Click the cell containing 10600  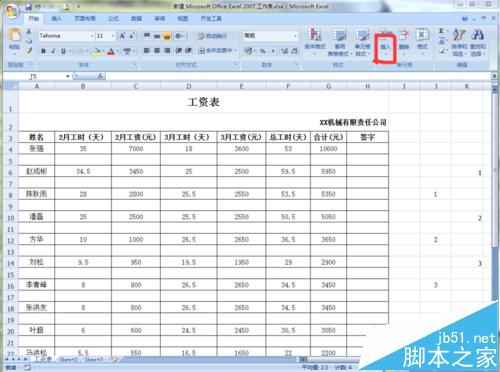328,149
